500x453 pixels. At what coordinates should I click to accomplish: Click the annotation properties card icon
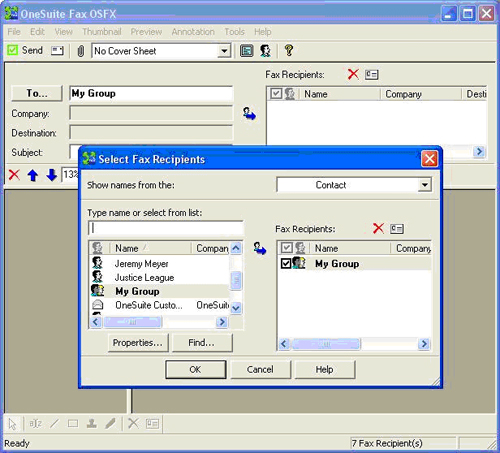pos(152,424)
